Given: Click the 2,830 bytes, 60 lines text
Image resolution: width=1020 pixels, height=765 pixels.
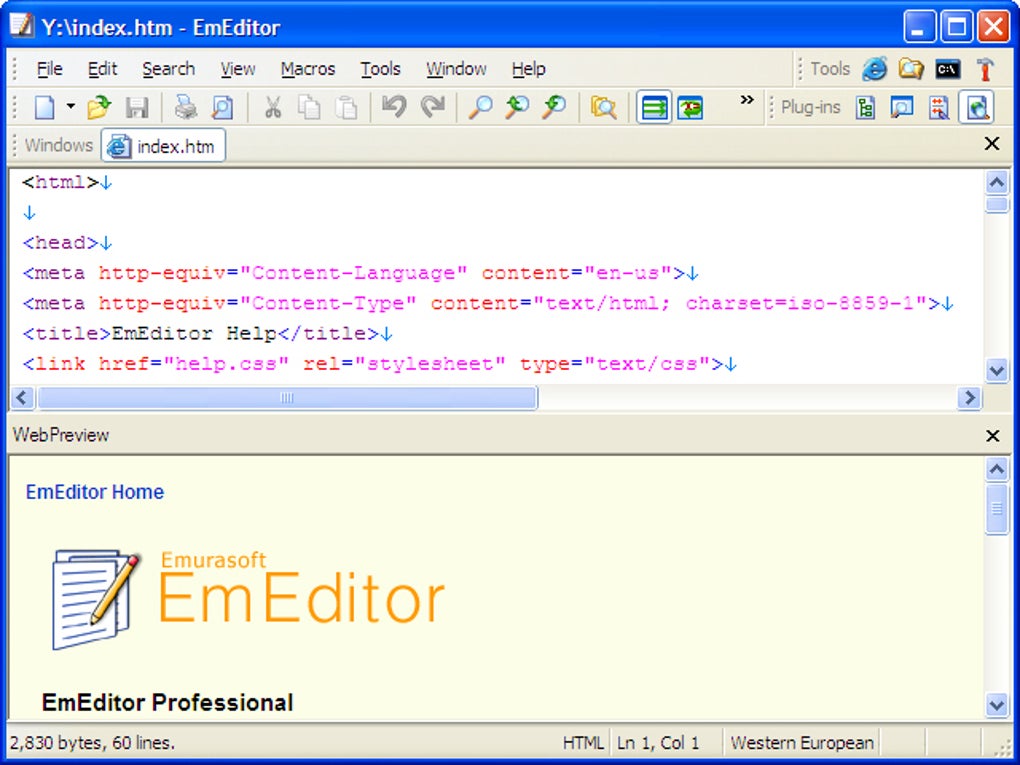Looking at the screenshot, I should (92, 743).
